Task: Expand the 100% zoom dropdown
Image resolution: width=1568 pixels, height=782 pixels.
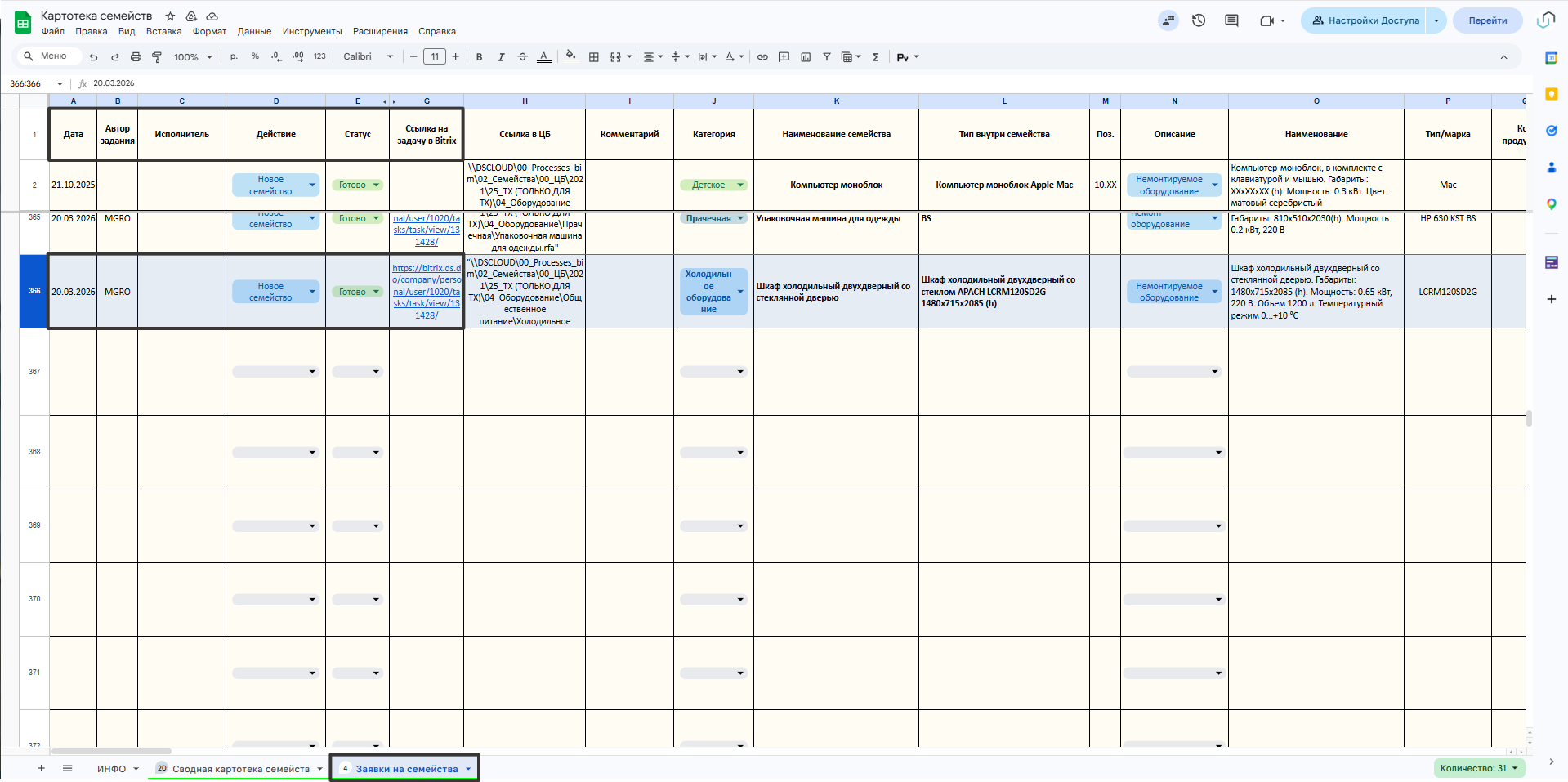Action: click(x=193, y=57)
